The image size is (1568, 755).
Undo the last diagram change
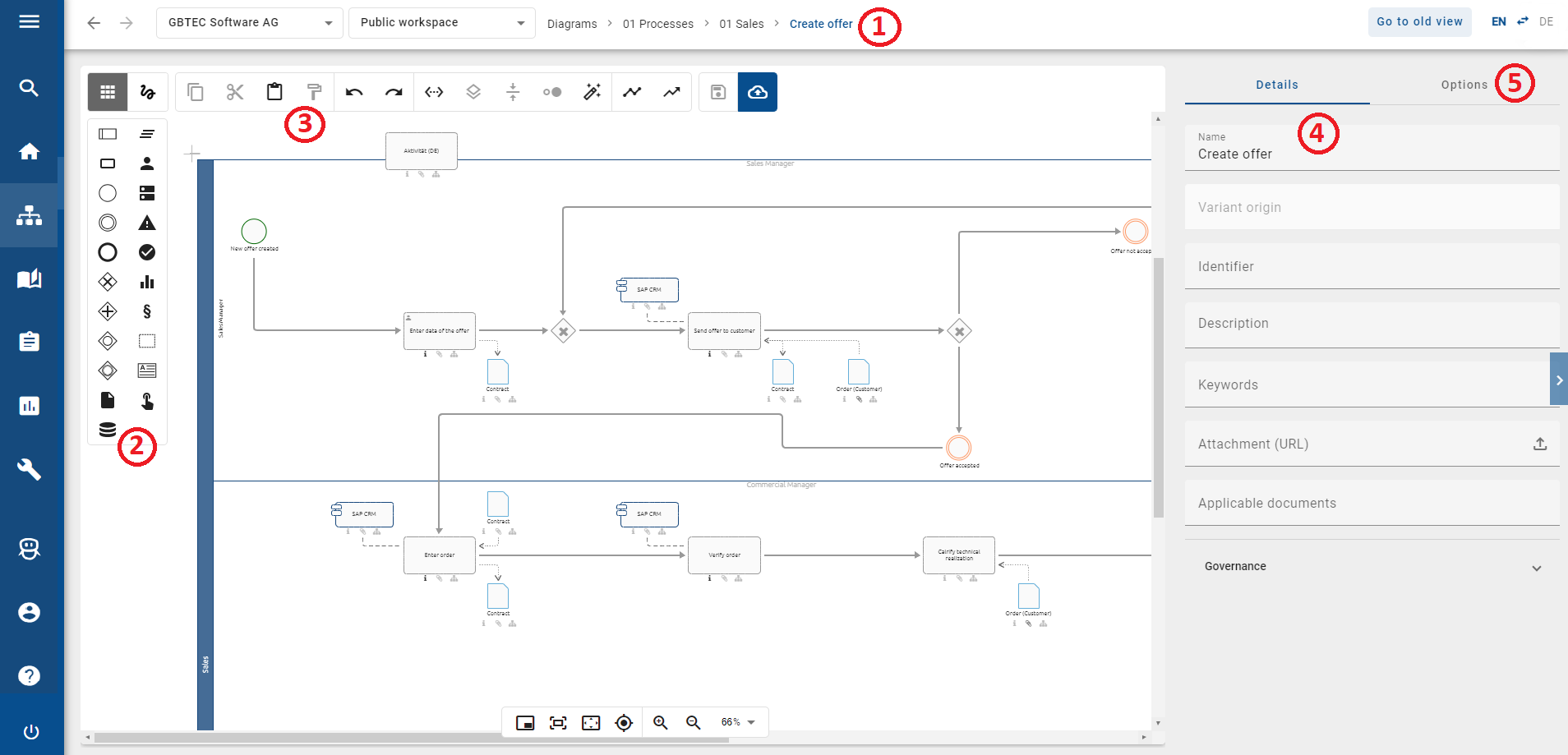[x=354, y=92]
